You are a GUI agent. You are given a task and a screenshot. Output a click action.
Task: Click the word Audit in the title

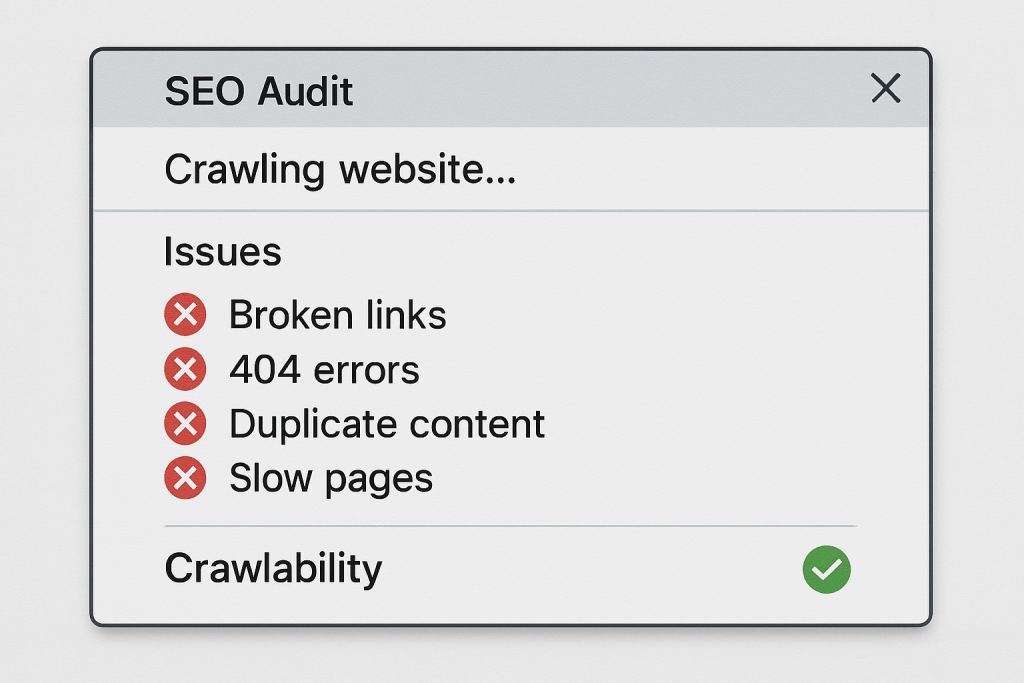[305, 92]
